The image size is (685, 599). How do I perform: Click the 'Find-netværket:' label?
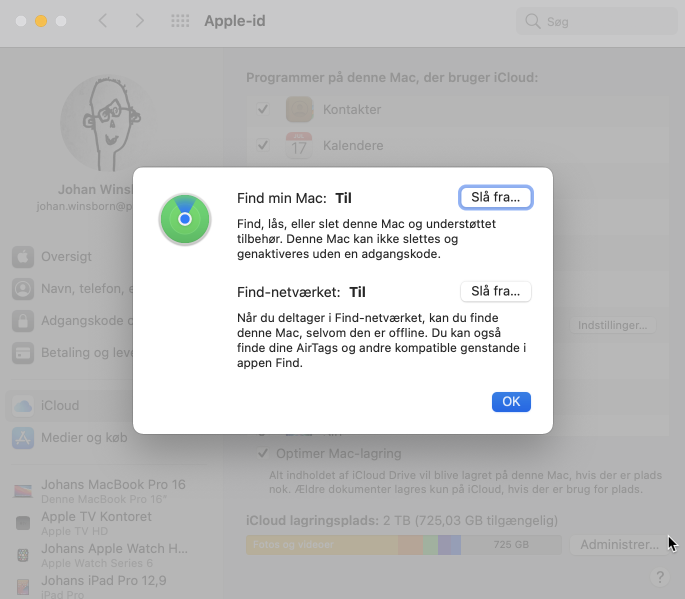point(288,292)
